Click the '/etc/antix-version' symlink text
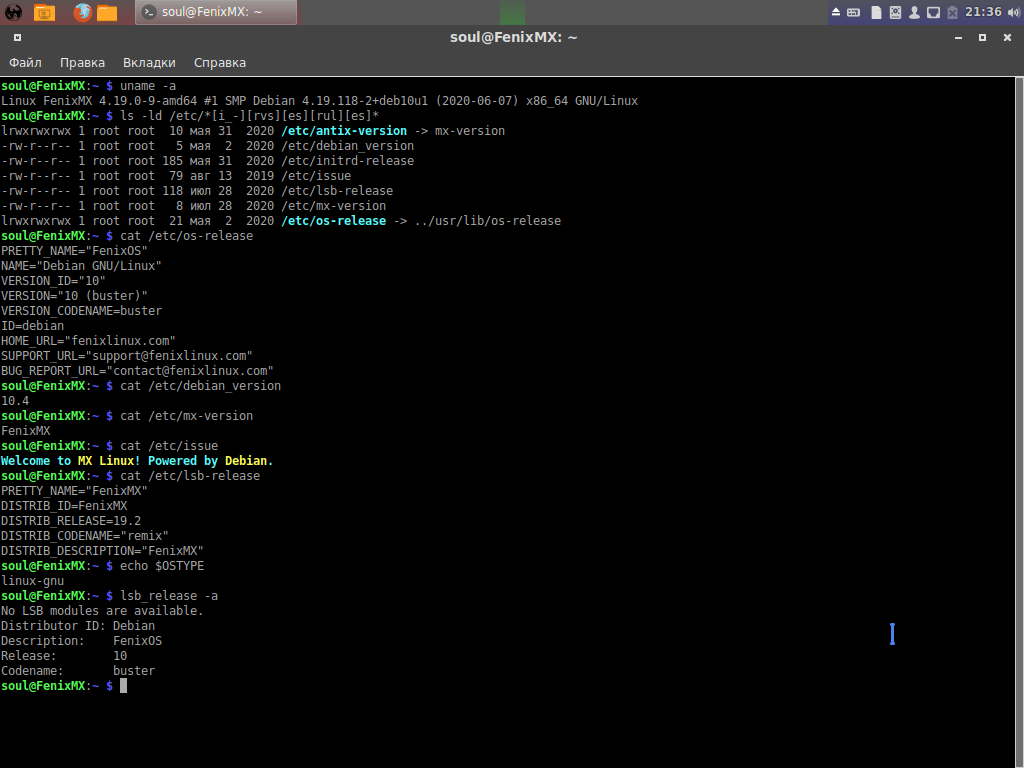Image resolution: width=1024 pixels, height=768 pixels. 344,131
